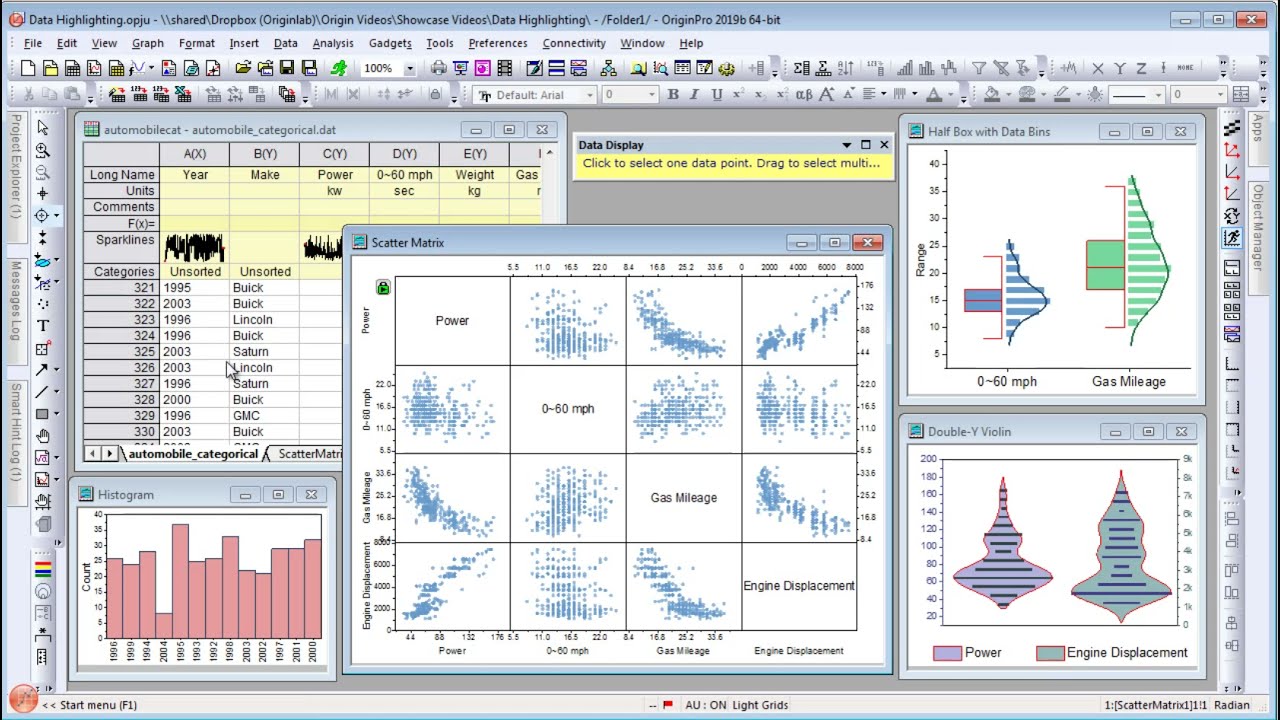Click the line color pen swatch
The height and width of the screenshot is (720, 1280).
point(1062,95)
